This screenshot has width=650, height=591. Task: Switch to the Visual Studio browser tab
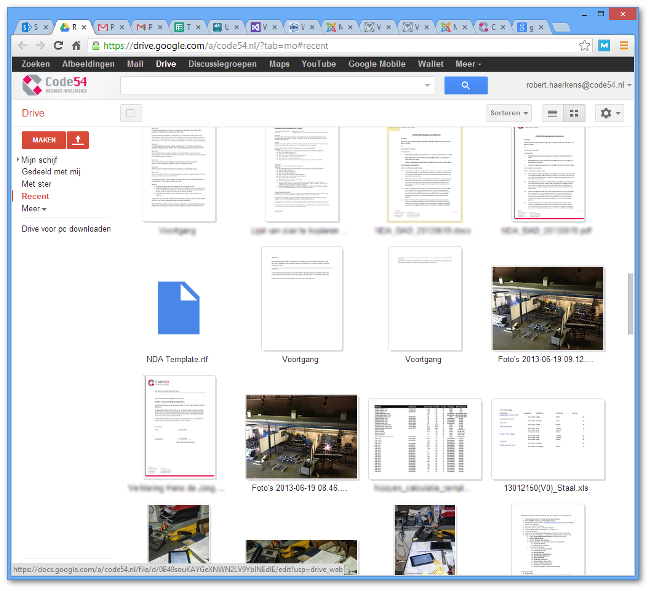pyautogui.click(x=264, y=27)
